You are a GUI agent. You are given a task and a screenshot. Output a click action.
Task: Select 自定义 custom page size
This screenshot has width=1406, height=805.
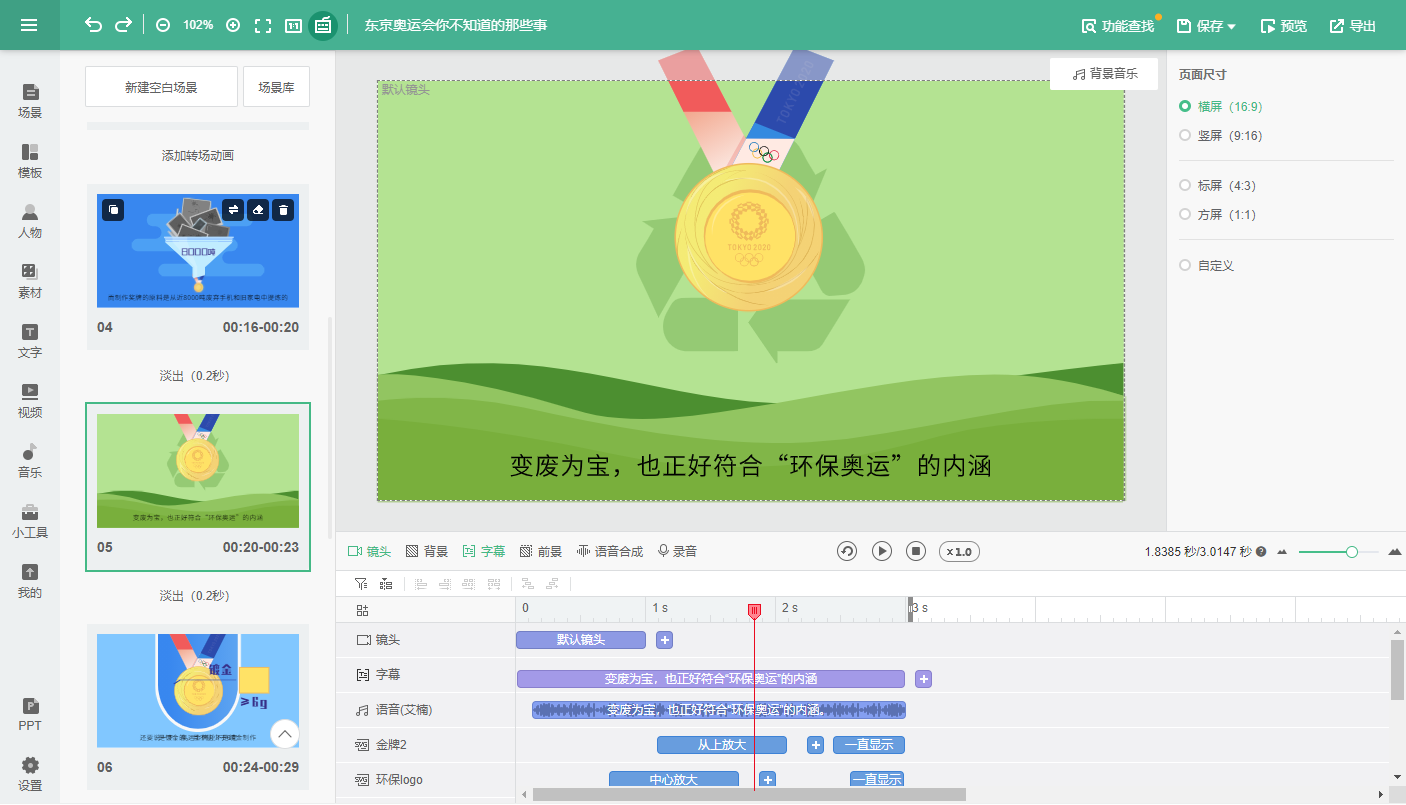coord(1207,265)
